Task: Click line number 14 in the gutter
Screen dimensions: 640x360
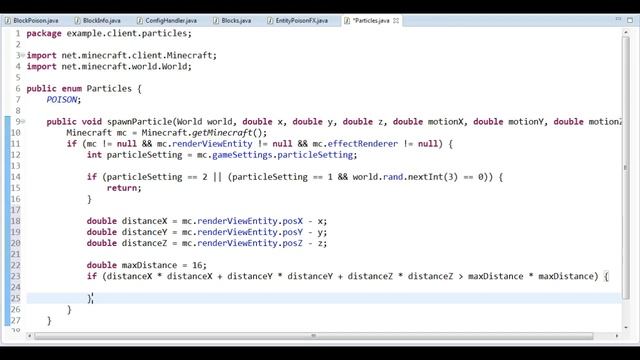Action: coord(16,176)
